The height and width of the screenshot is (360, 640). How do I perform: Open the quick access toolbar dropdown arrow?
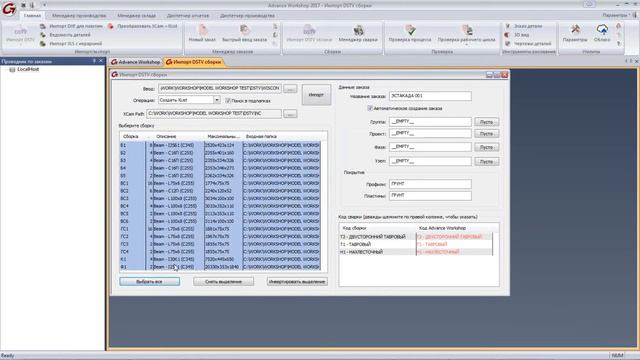[44, 5]
